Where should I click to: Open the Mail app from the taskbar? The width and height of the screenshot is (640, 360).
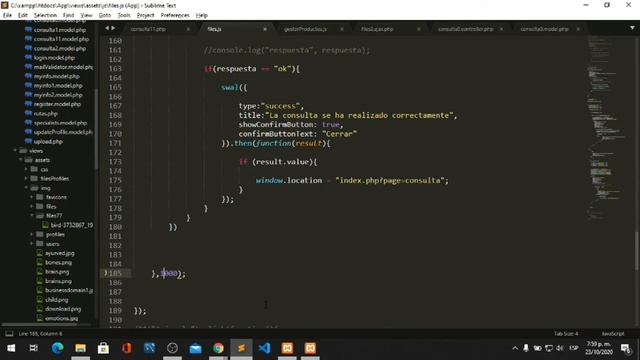pos(196,348)
